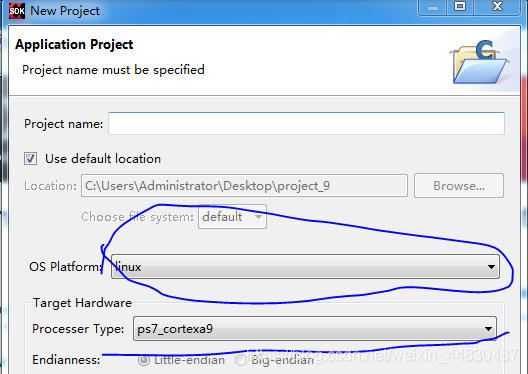Click into the Project name field

(x=306, y=124)
